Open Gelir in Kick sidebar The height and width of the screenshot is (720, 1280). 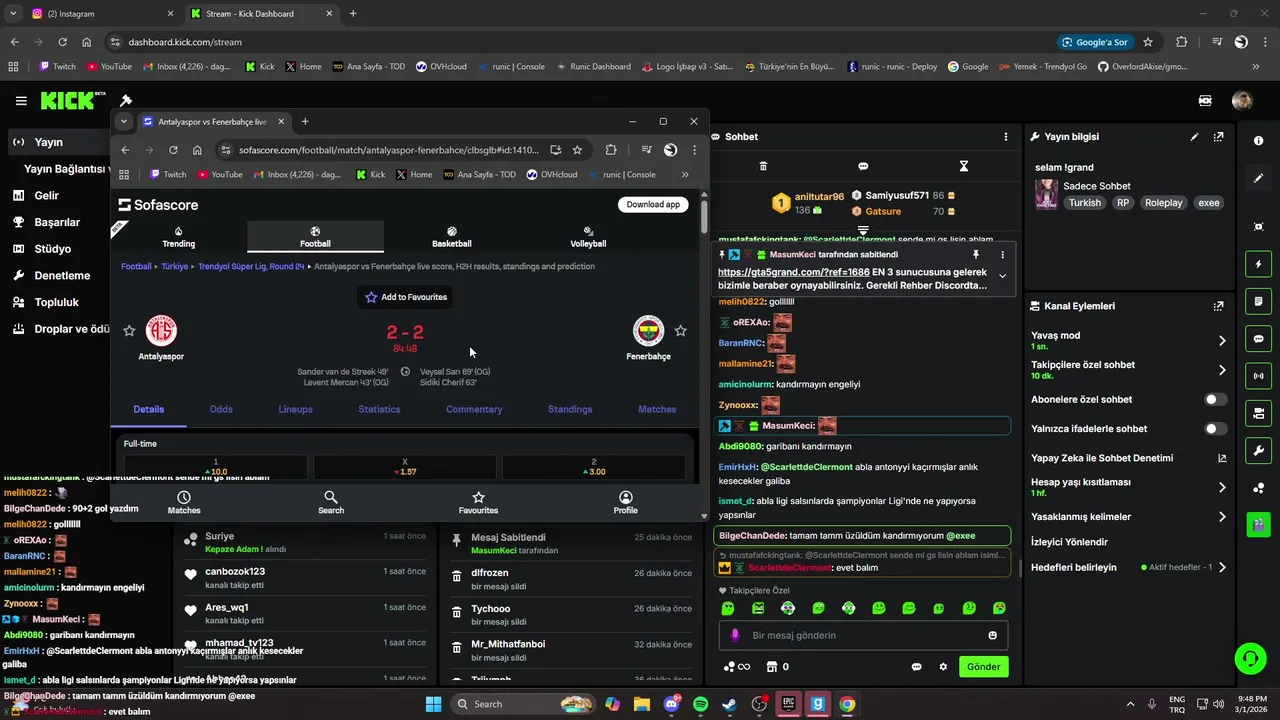tap(46, 196)
